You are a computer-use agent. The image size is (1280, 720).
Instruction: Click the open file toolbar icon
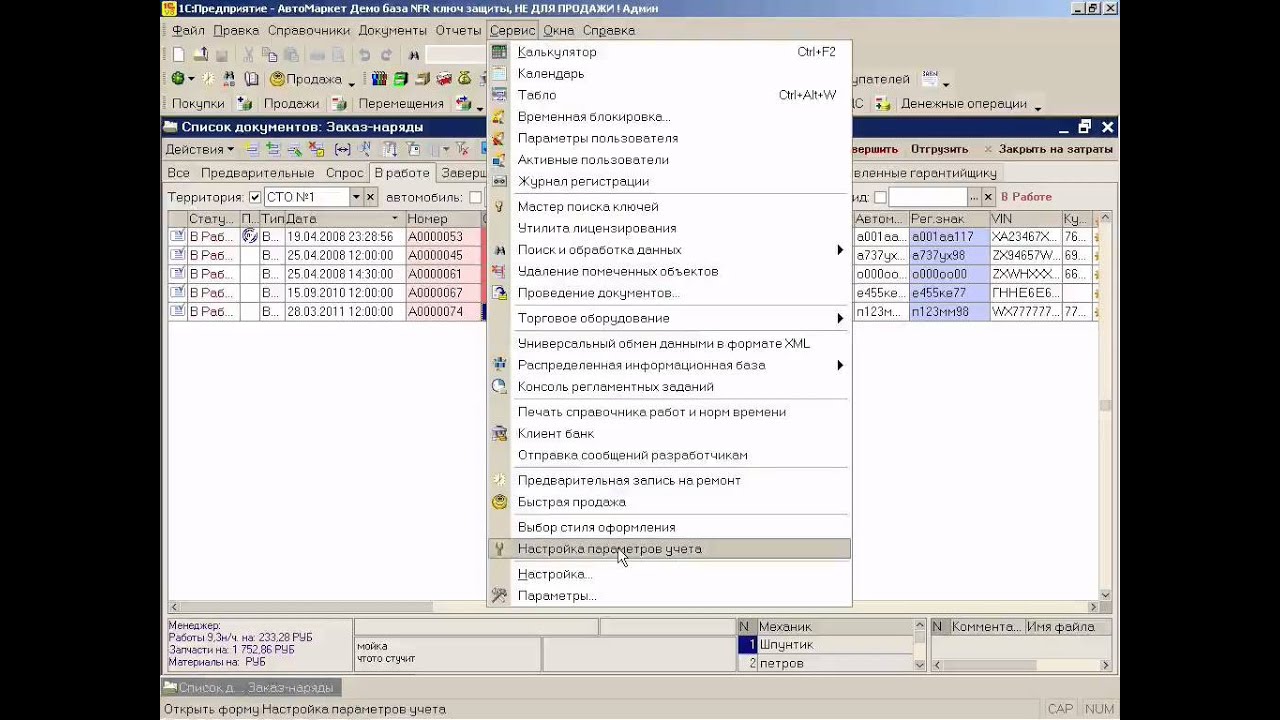(200, 55)
